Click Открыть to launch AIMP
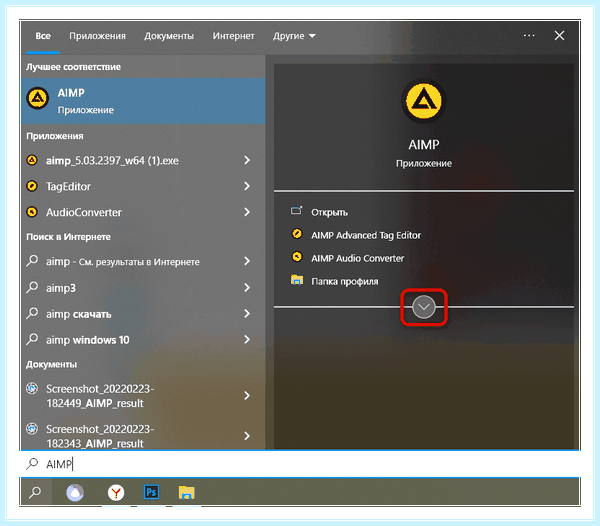Viewport: 600px width, 526px height. [329, 212]
